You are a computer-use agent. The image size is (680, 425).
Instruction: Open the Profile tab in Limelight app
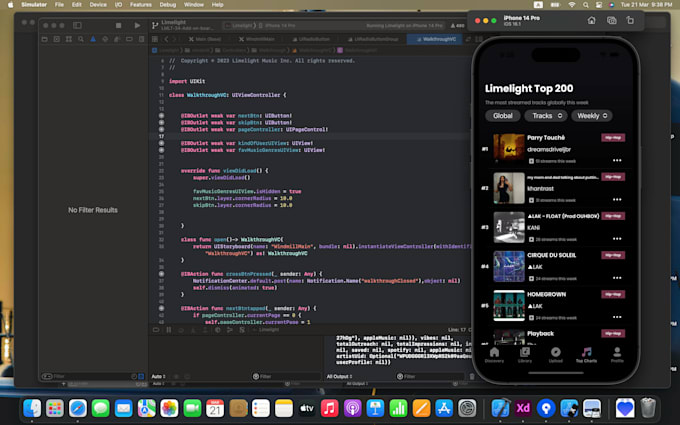pos(617,355)
